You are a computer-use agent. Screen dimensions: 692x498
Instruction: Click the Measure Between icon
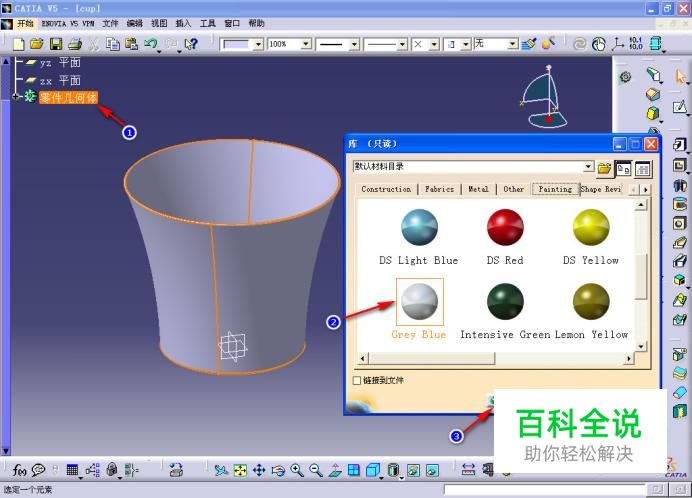468,470
